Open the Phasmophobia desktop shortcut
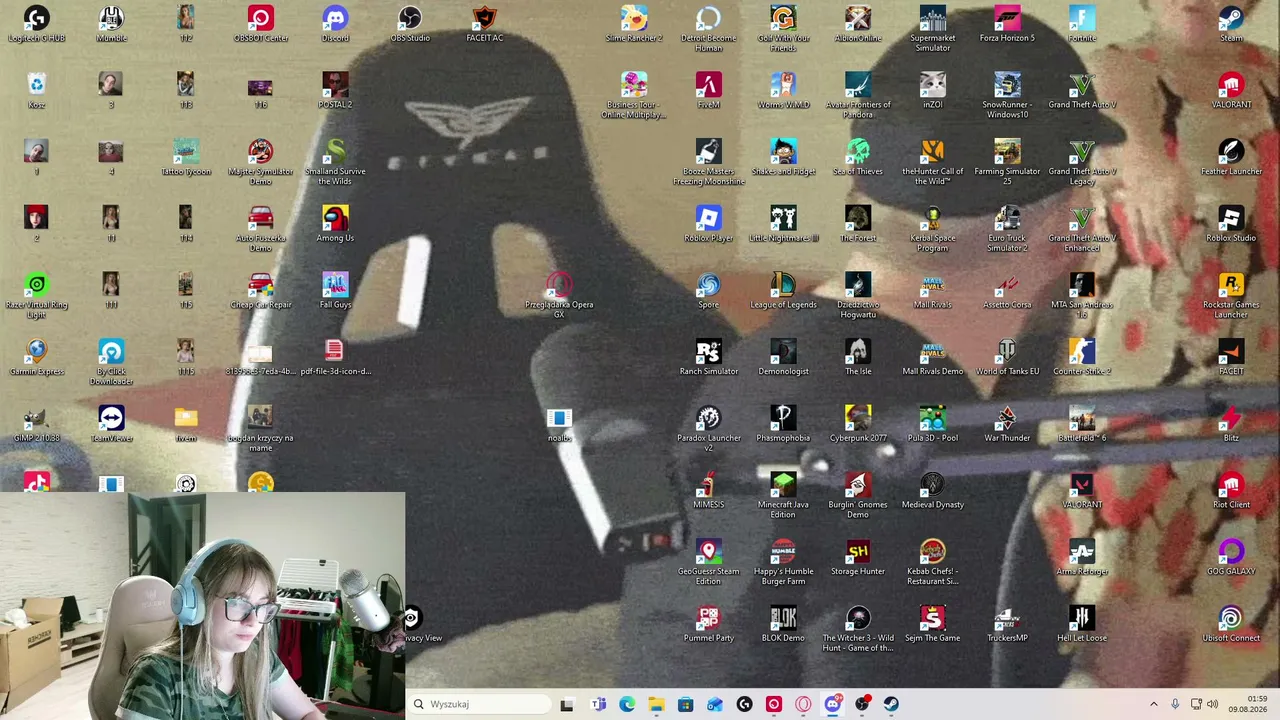The image size is (1280, 720). 783,425
